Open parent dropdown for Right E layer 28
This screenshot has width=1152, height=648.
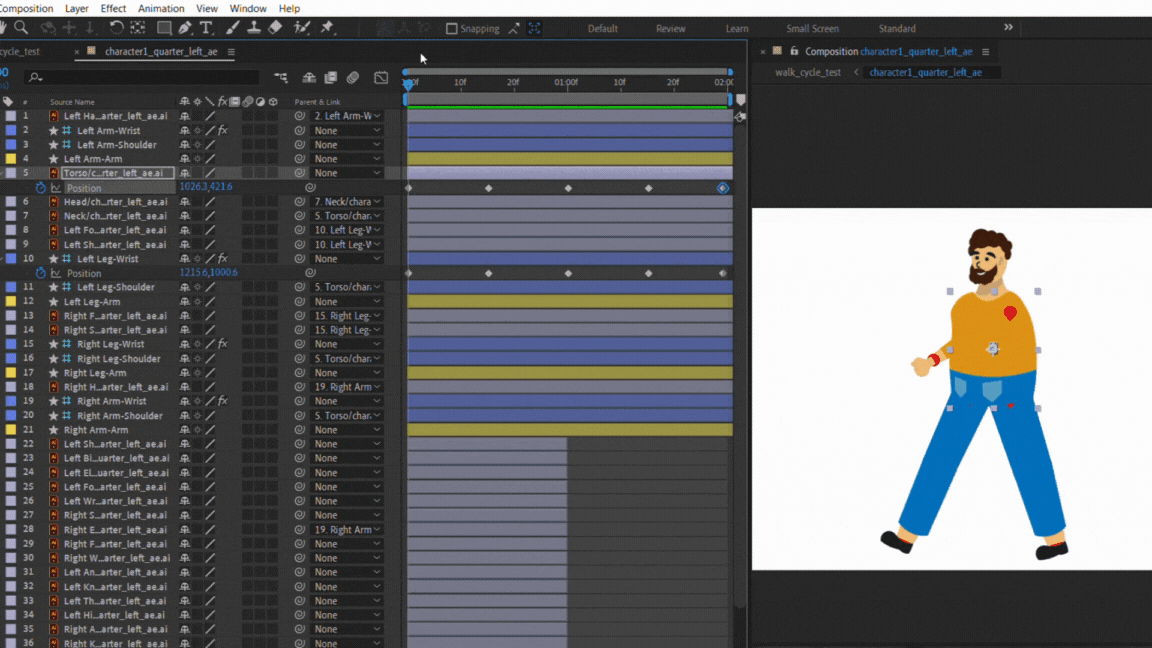coord(346,530)
